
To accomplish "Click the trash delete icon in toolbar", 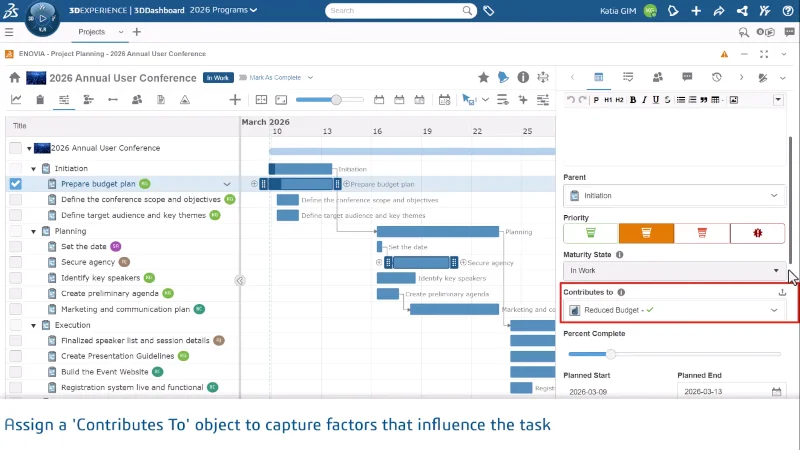I will pos(40,100).
